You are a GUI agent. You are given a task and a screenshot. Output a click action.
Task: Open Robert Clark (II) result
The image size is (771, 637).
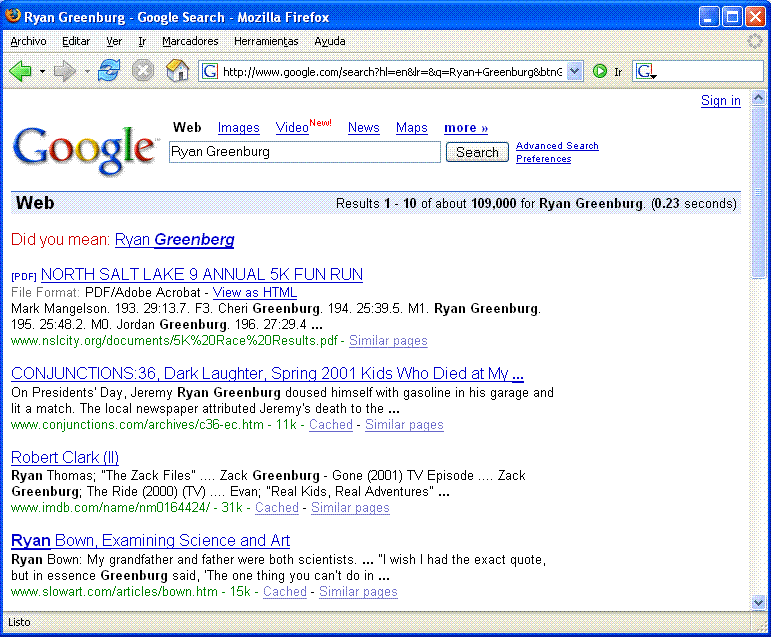point(64,457)
